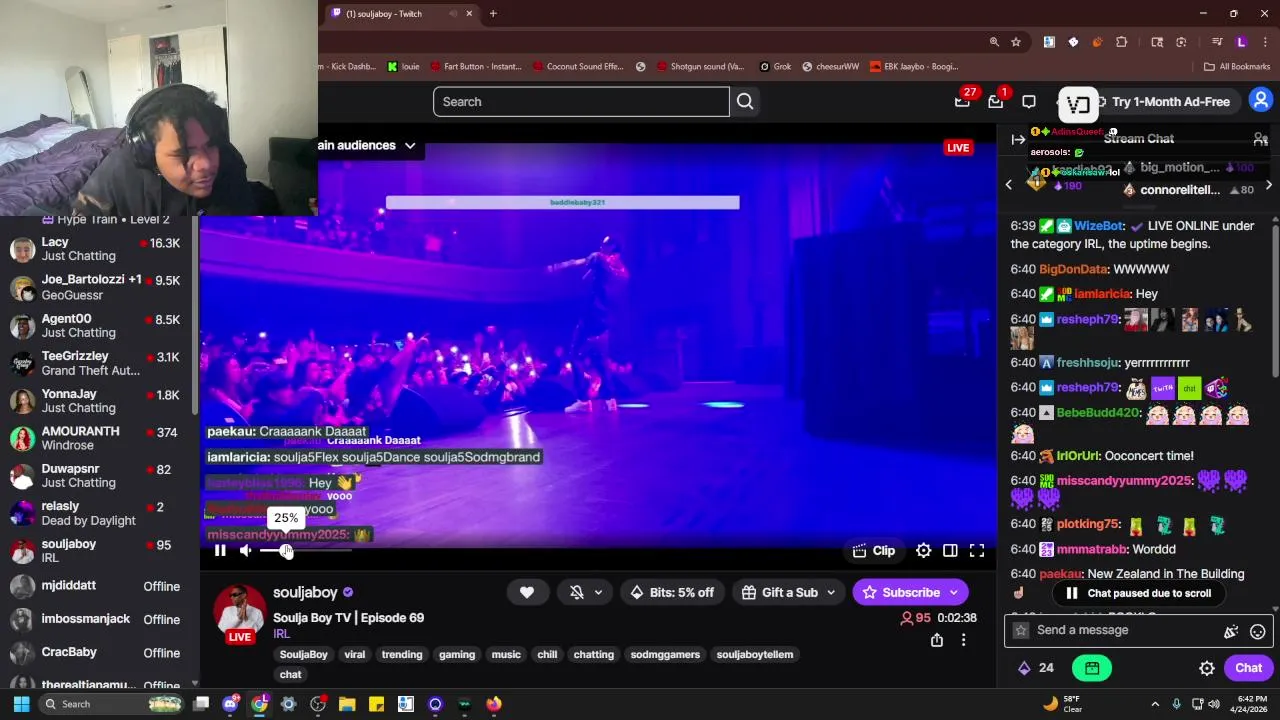
Task: Open Joe_Bartolozzi channel in the sidebar
Action: [x=97, y=287]
